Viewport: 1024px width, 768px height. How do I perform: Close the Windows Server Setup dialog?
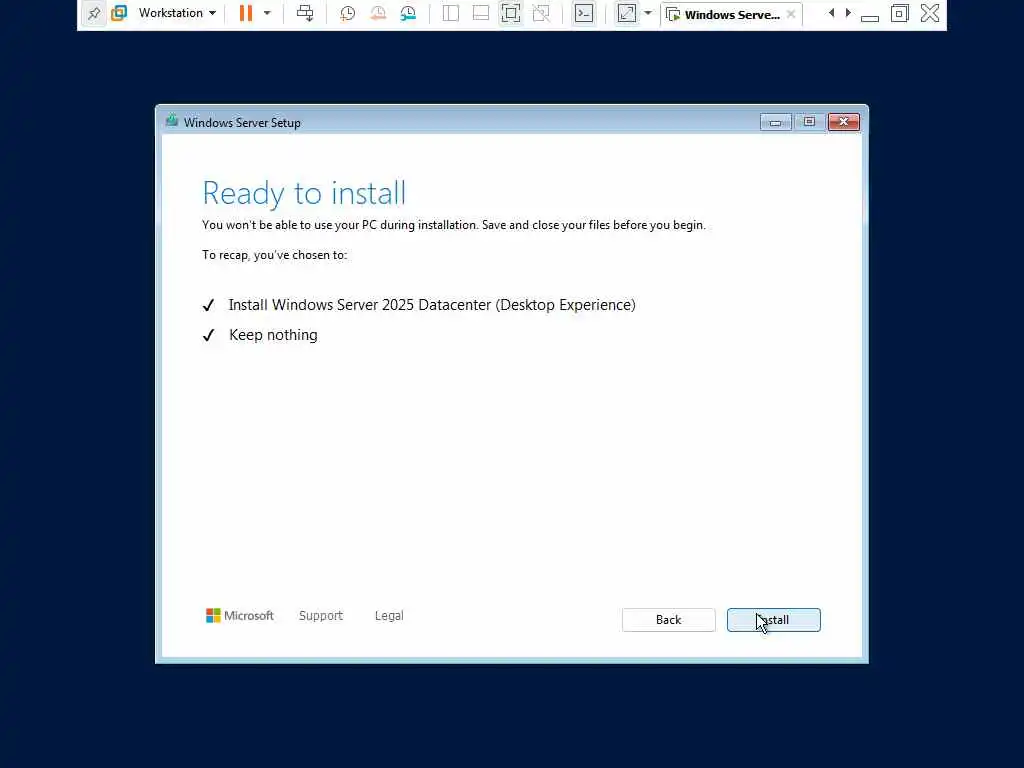coord(844,122)
